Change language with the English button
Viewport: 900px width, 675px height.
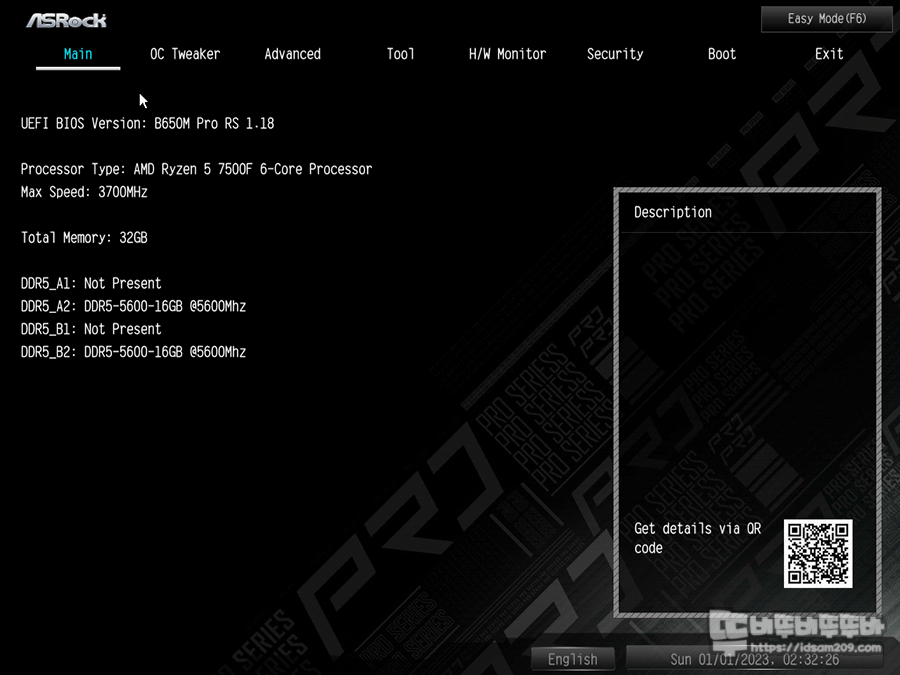tap(572, 660)
